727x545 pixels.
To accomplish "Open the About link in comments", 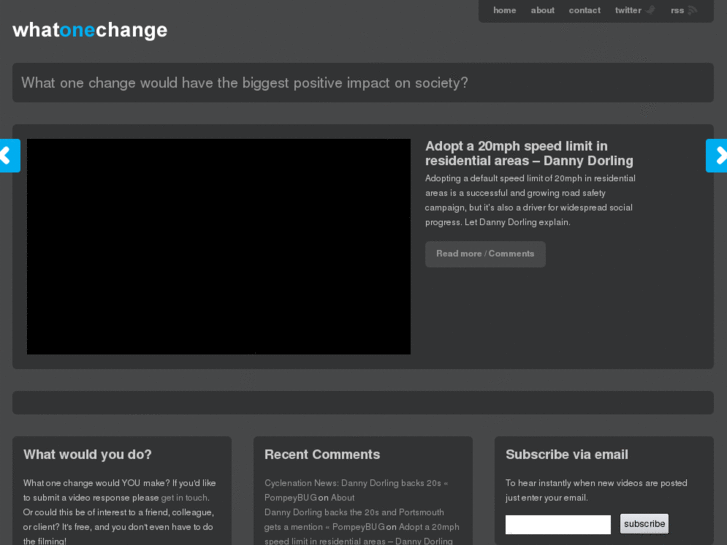I will (343, 498).
